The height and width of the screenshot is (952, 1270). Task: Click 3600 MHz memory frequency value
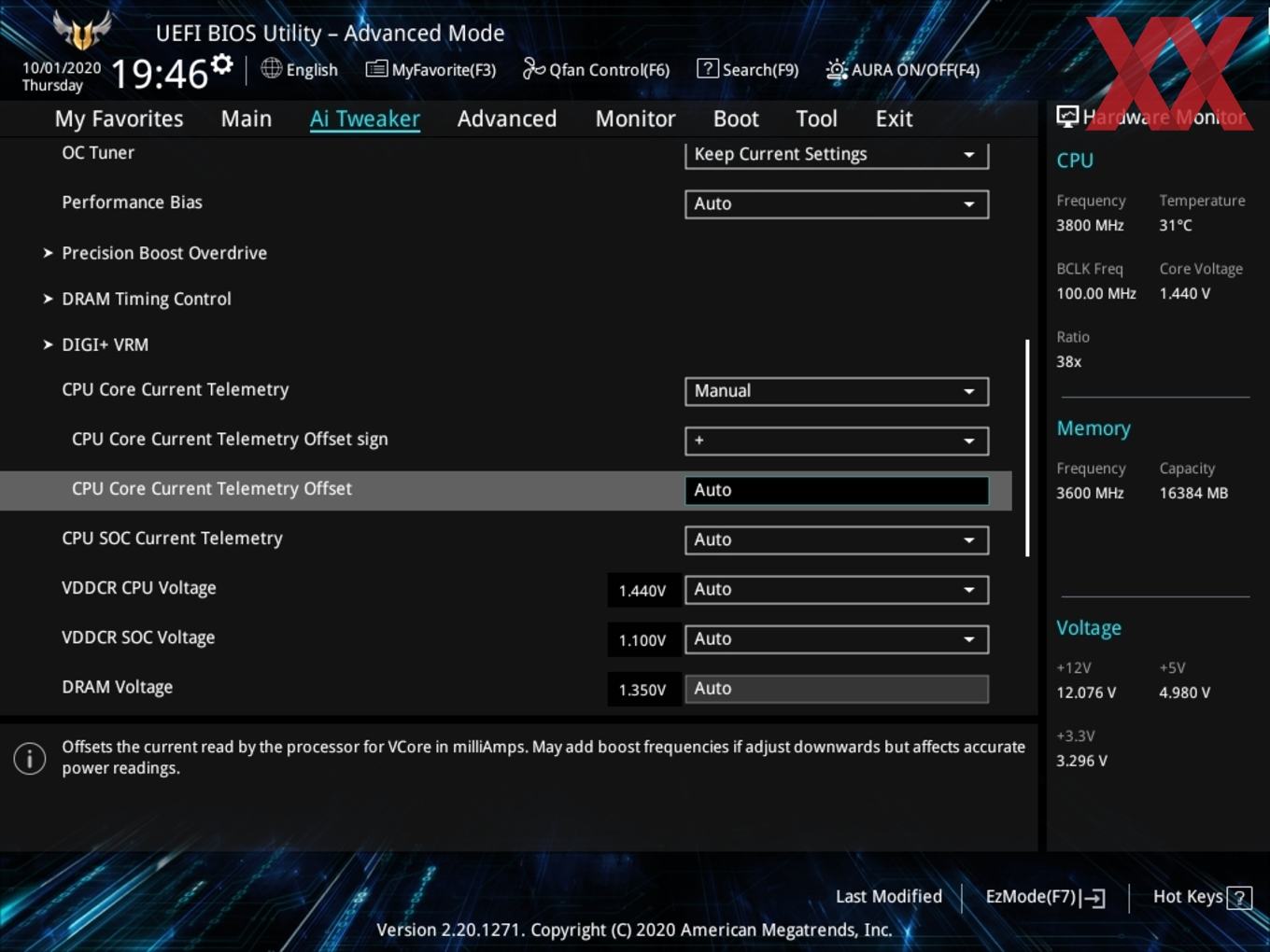pyautogui.click(x=1090, y=493)
